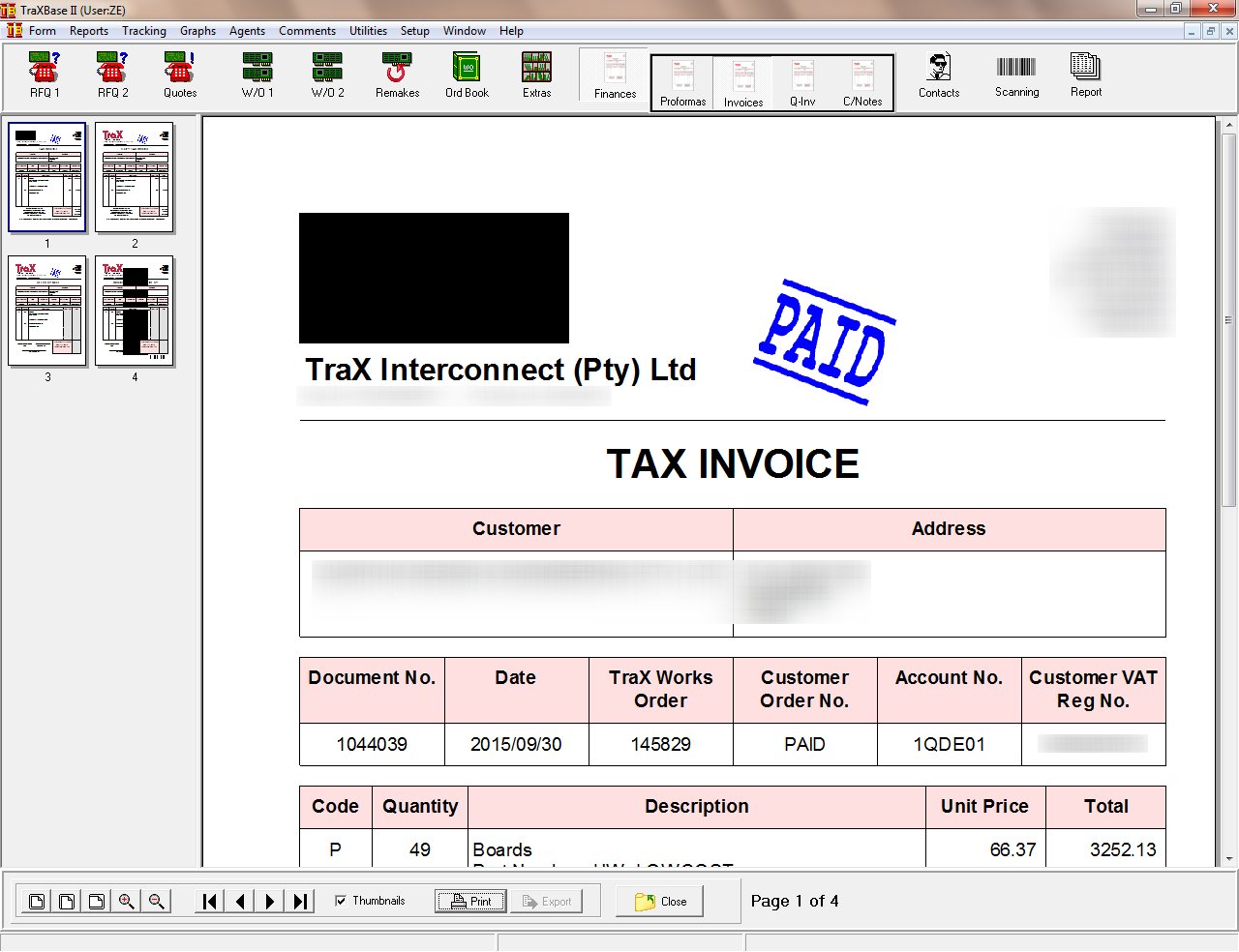Click the document vertical scrollbar down arrow
The image size is (1239, 952).
click(x=1229, y=858)
